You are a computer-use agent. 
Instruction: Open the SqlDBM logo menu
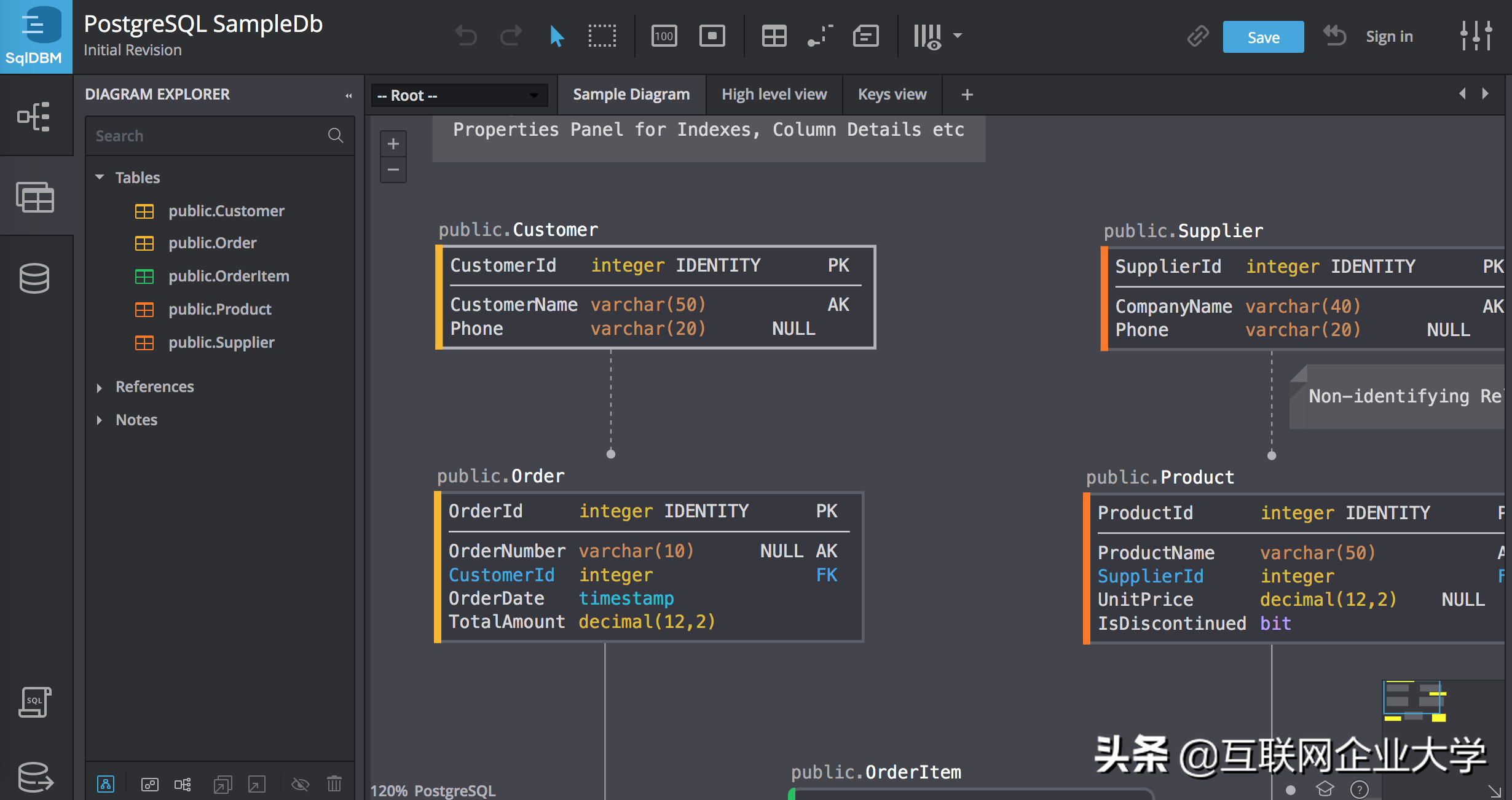(x=36, y=37)
